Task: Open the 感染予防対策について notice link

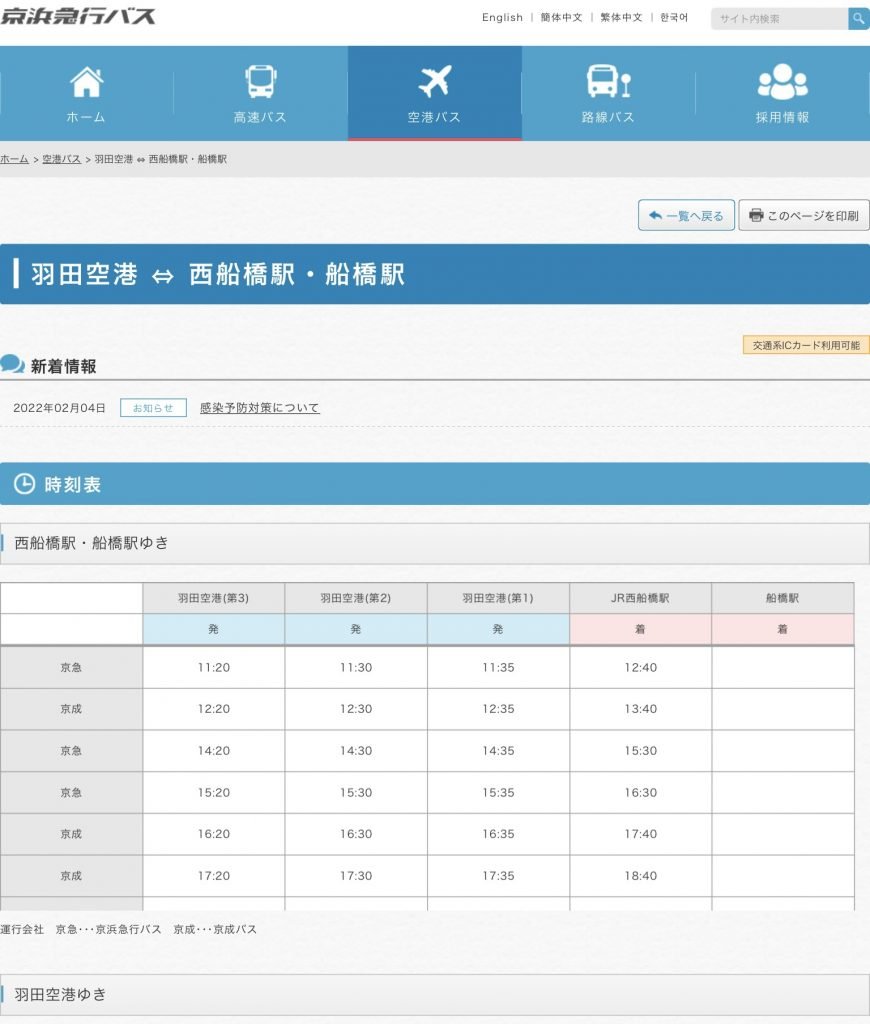Action: tap(260, 408)
